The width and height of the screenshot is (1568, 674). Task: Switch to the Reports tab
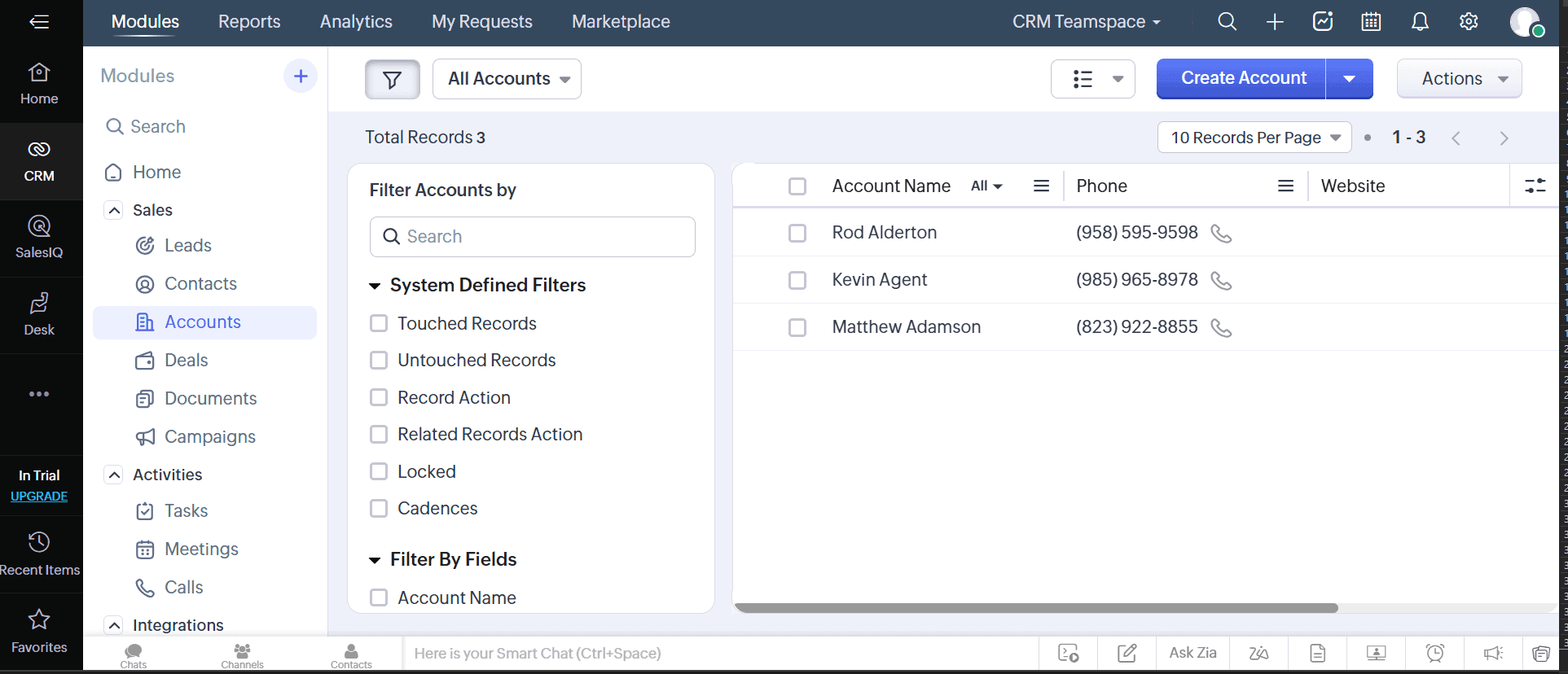tap(249, 22)
